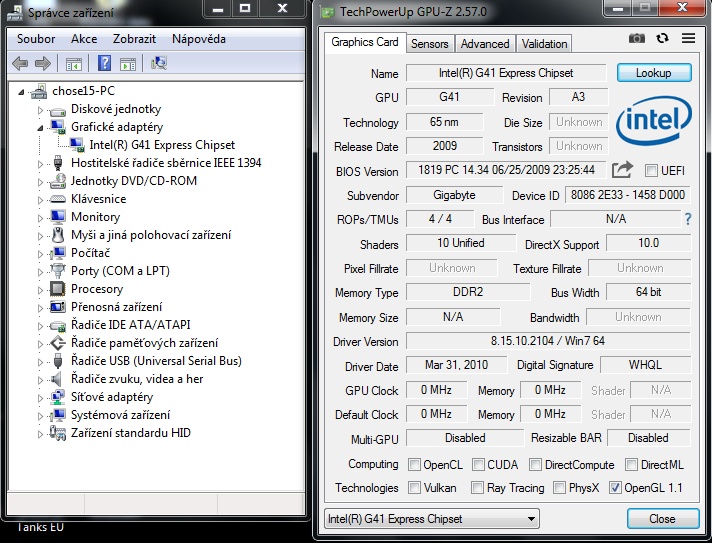
Task: Click the Procesory chip icon
Action: [57, 289]
